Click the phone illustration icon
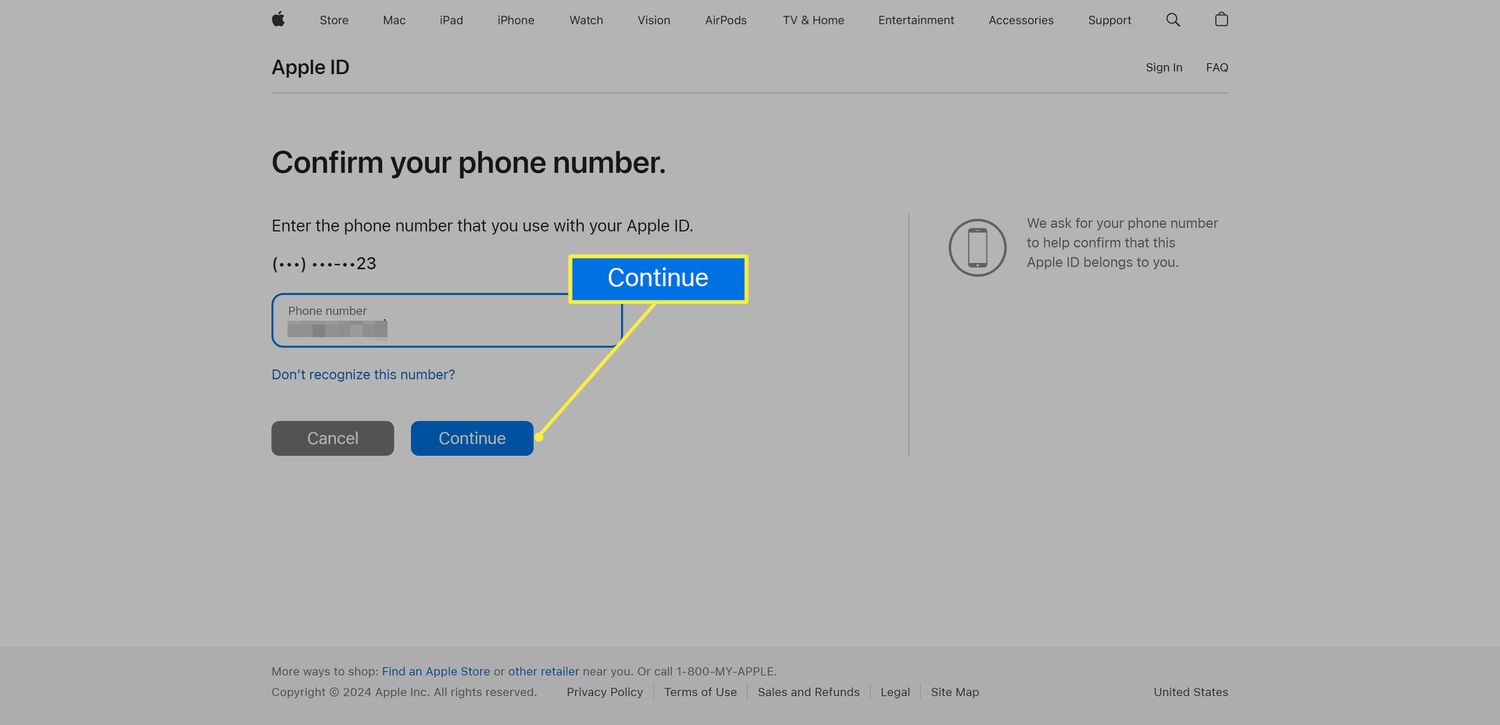Image resolution: width=1500 pixels, height=725 pixels. (x=977, y=247)
